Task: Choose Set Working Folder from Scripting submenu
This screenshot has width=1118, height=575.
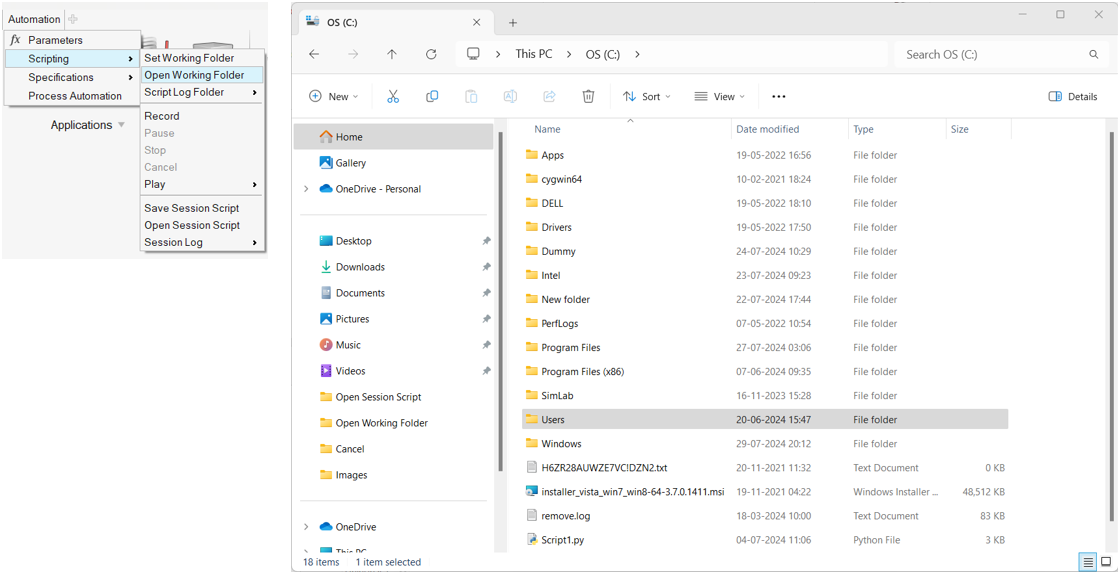Action: tap(189, 58)
